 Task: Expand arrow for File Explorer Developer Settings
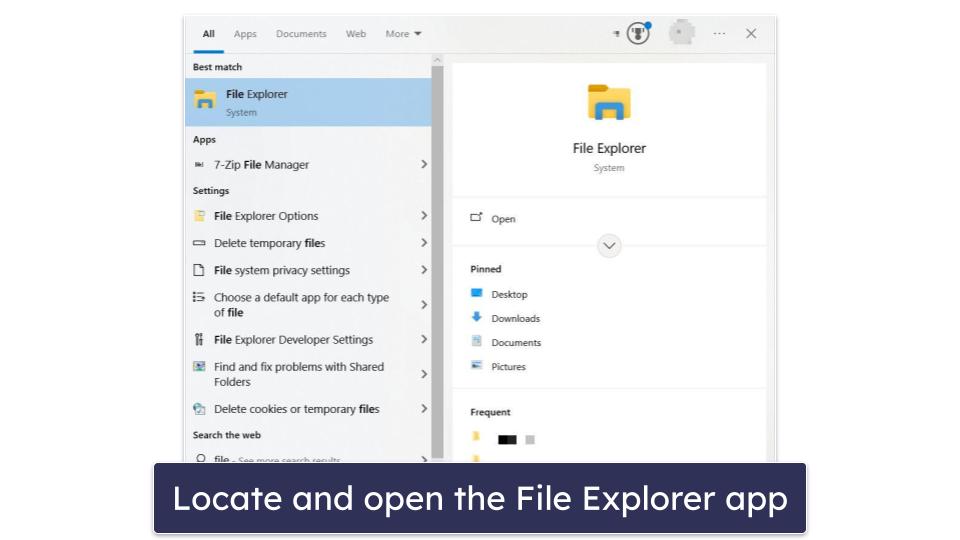[x=424, y=339]
